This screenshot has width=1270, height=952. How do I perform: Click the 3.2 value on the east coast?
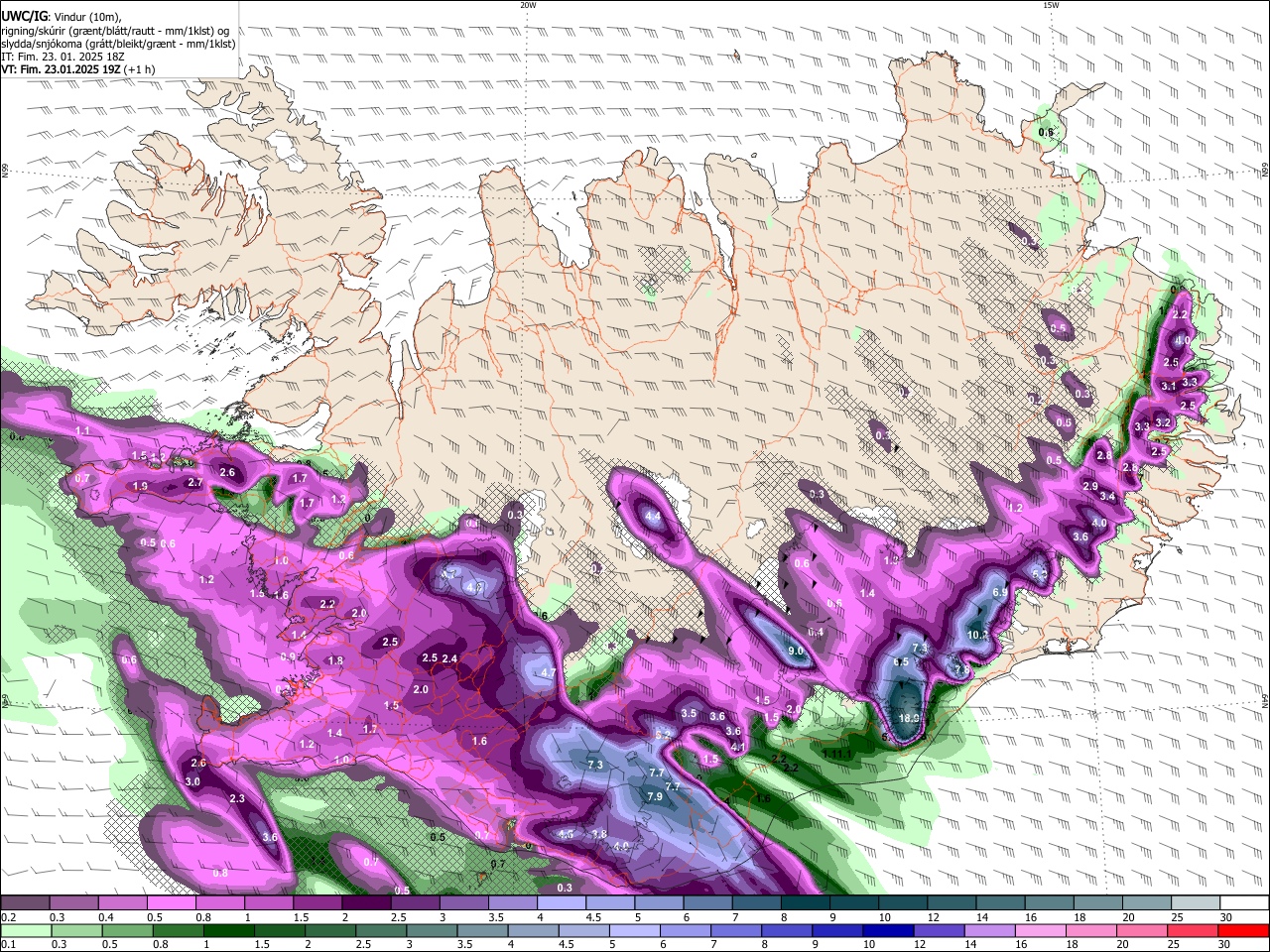pyautogui.click(x=1164, y=422)
